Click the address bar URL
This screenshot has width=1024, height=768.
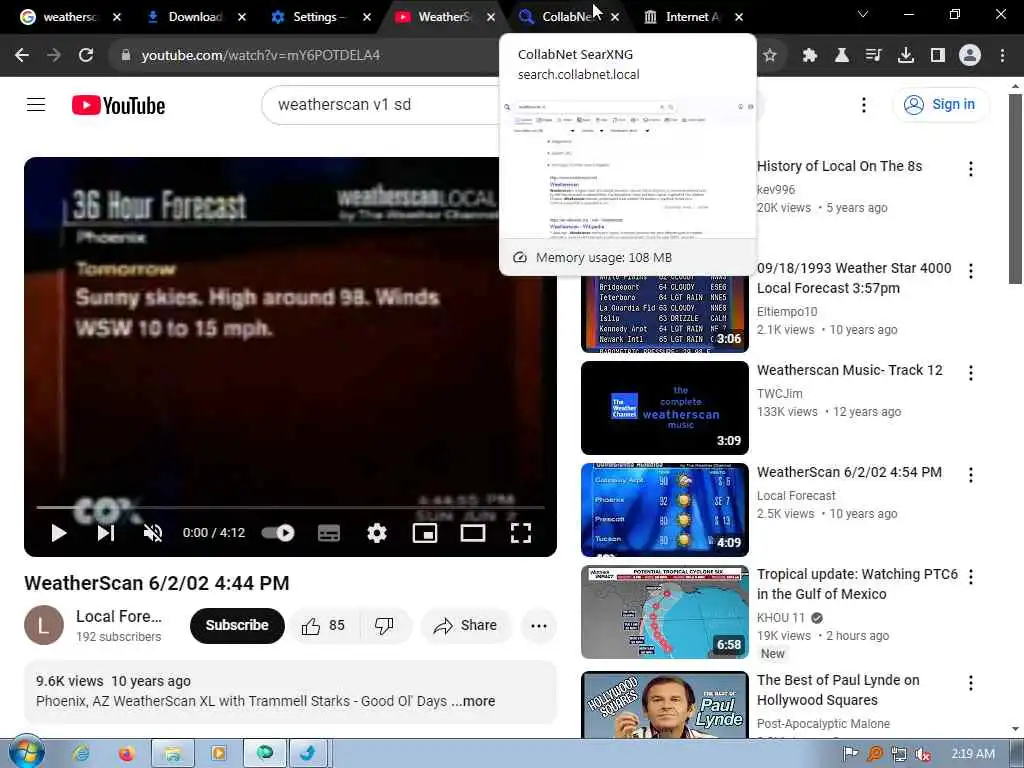261,55
